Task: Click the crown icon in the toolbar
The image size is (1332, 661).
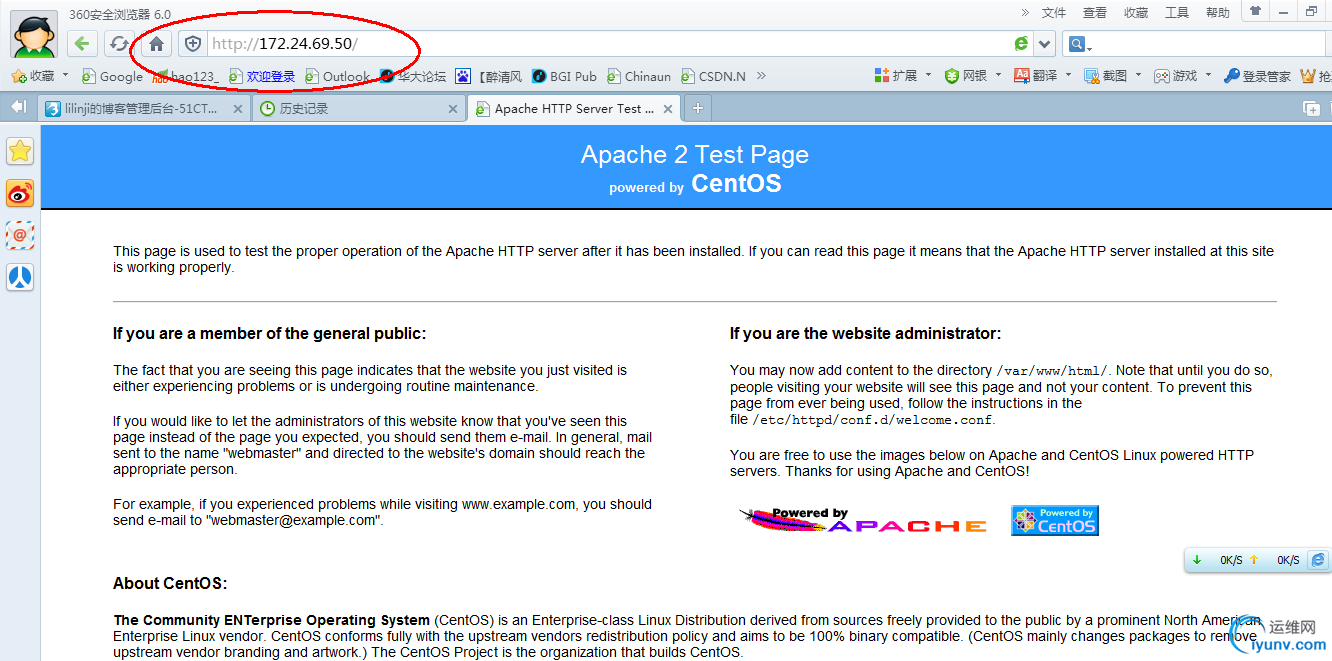Action: coord(1308,76)
